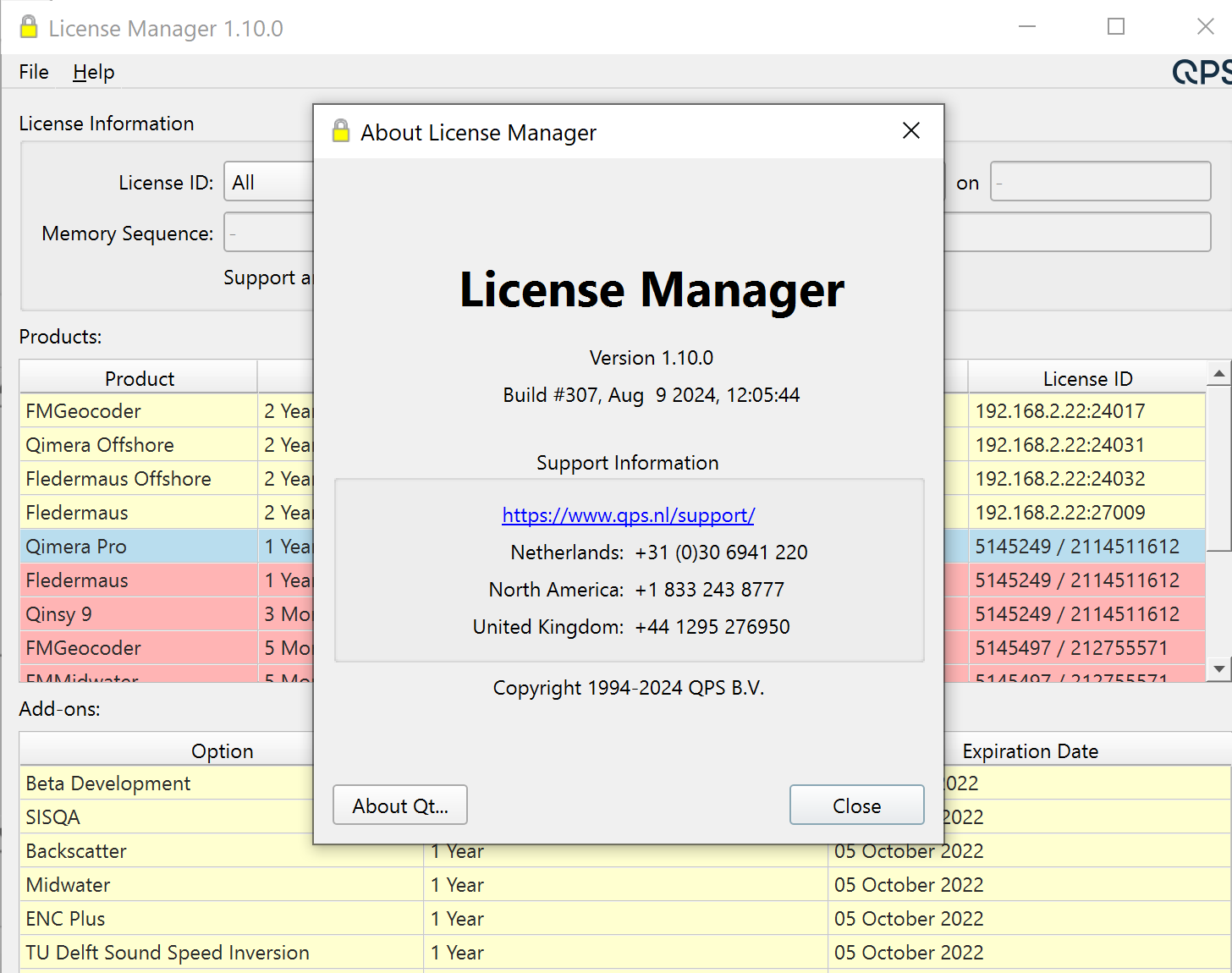Click the License ID column header

point(1086,378)
